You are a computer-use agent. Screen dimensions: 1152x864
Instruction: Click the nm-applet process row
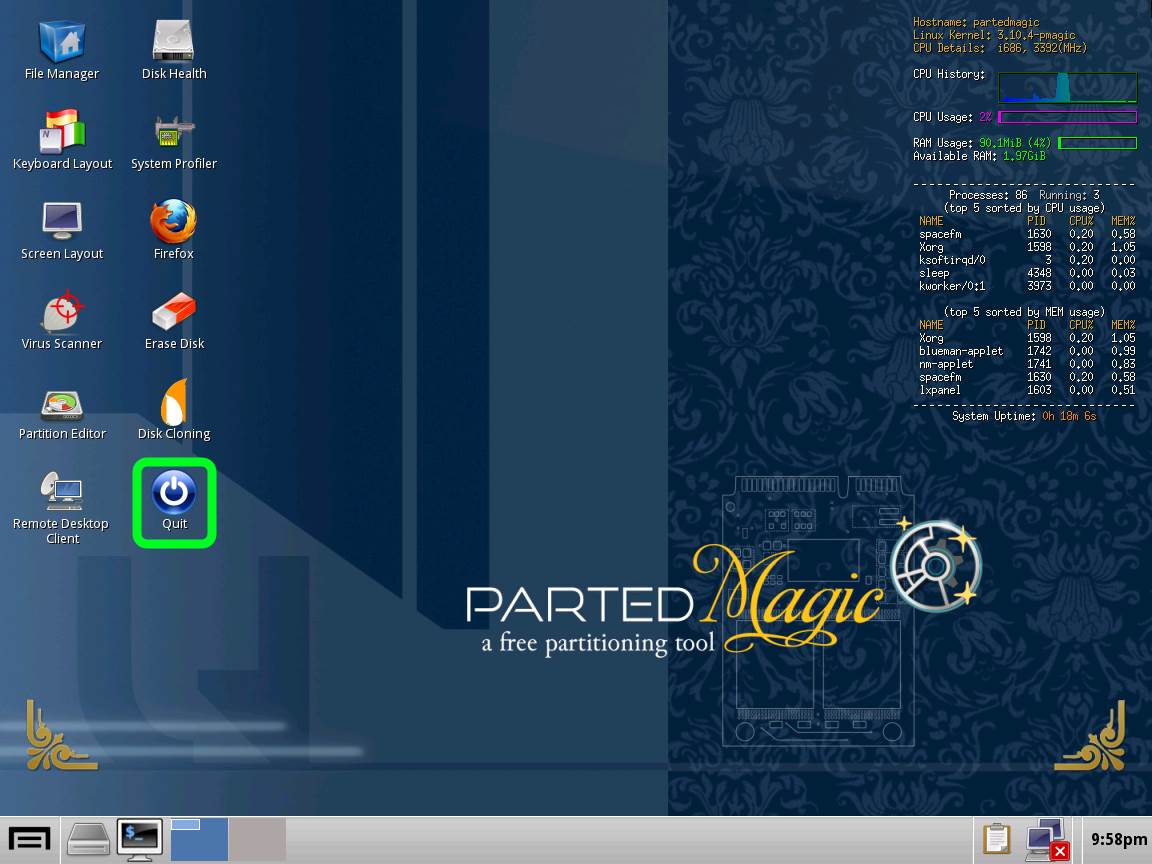pyautogui.click(x=1026, y=364)
